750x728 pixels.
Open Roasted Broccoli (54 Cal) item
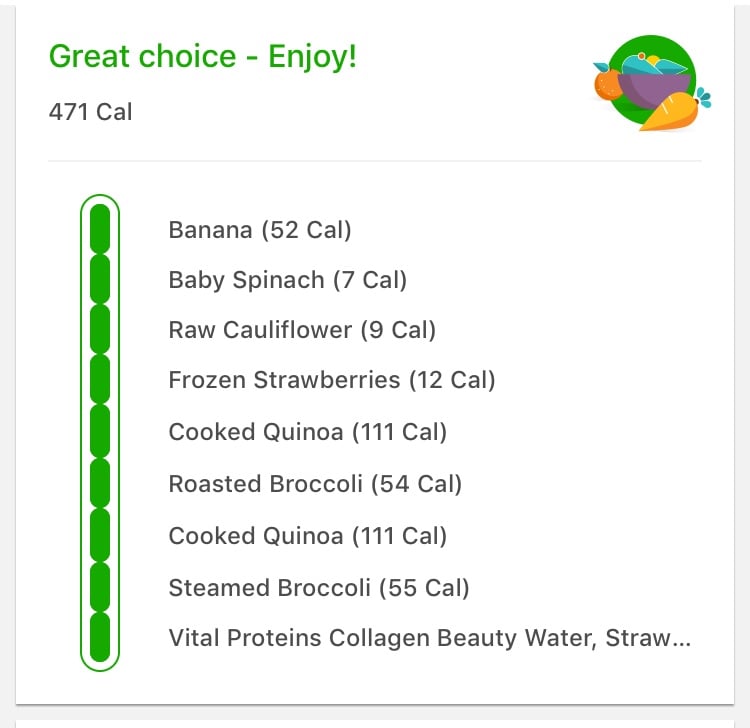coord(315,484)
